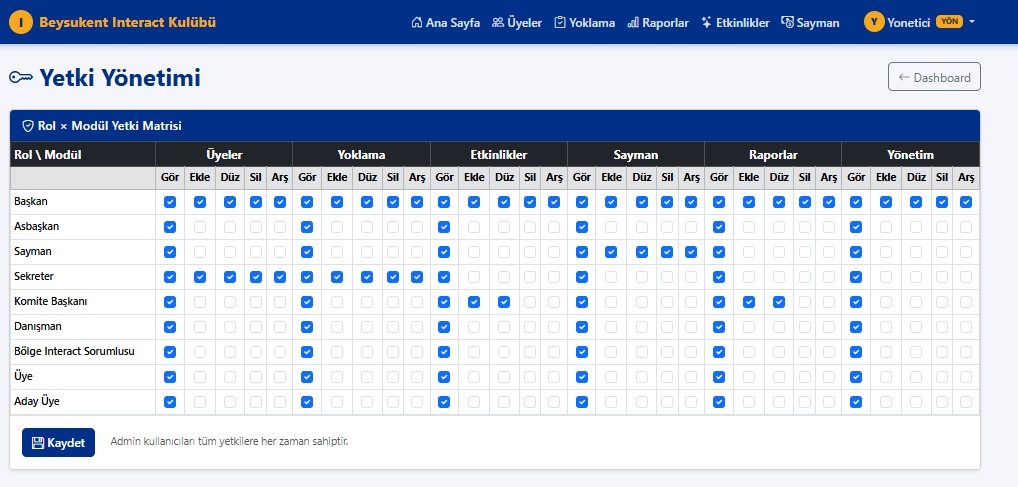
Task: Disable Sayman's Sayman Sil permission
Action: (x=667, y=252)
